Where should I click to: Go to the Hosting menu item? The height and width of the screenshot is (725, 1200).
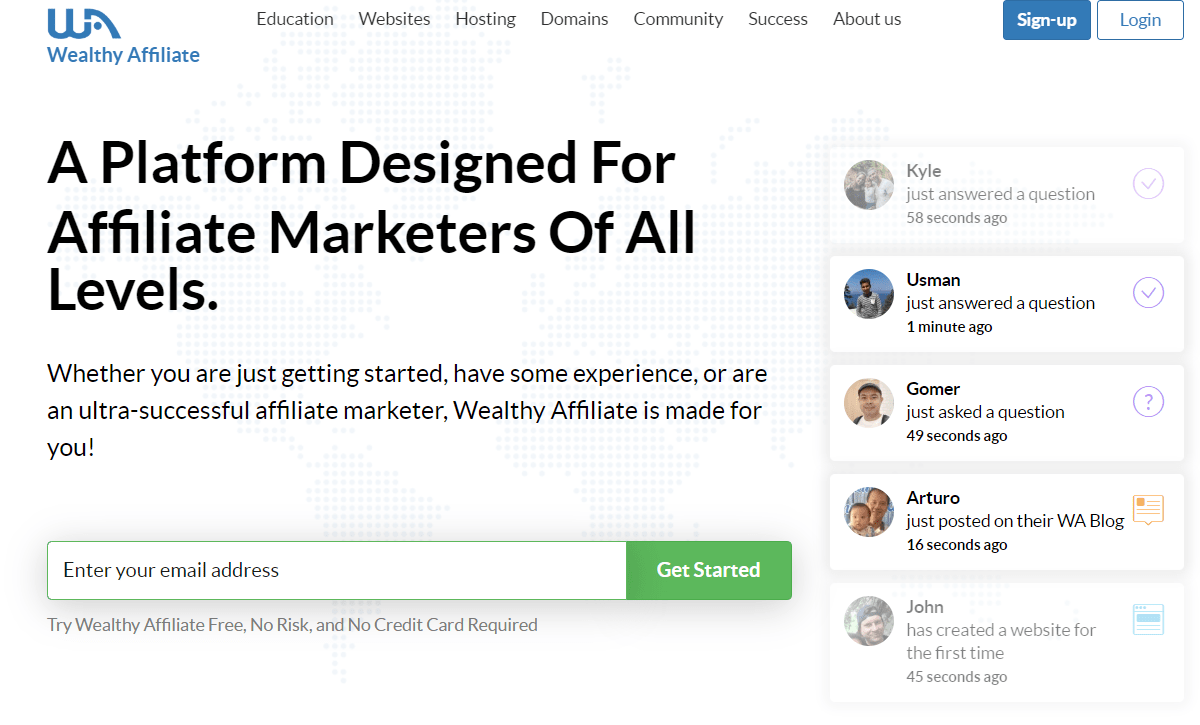pos(485,19)
